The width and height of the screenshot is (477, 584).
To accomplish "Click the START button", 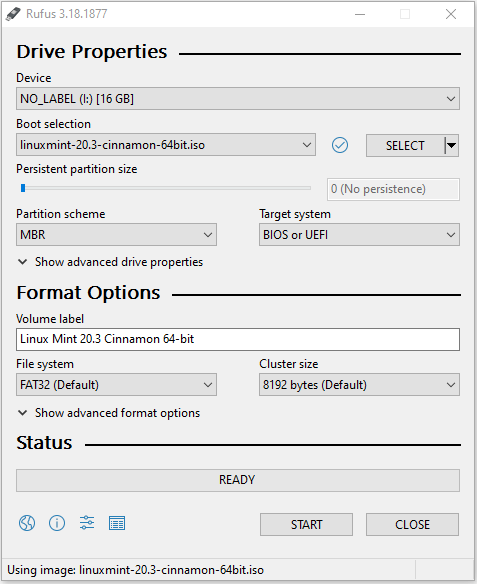I will pos(306,525).
